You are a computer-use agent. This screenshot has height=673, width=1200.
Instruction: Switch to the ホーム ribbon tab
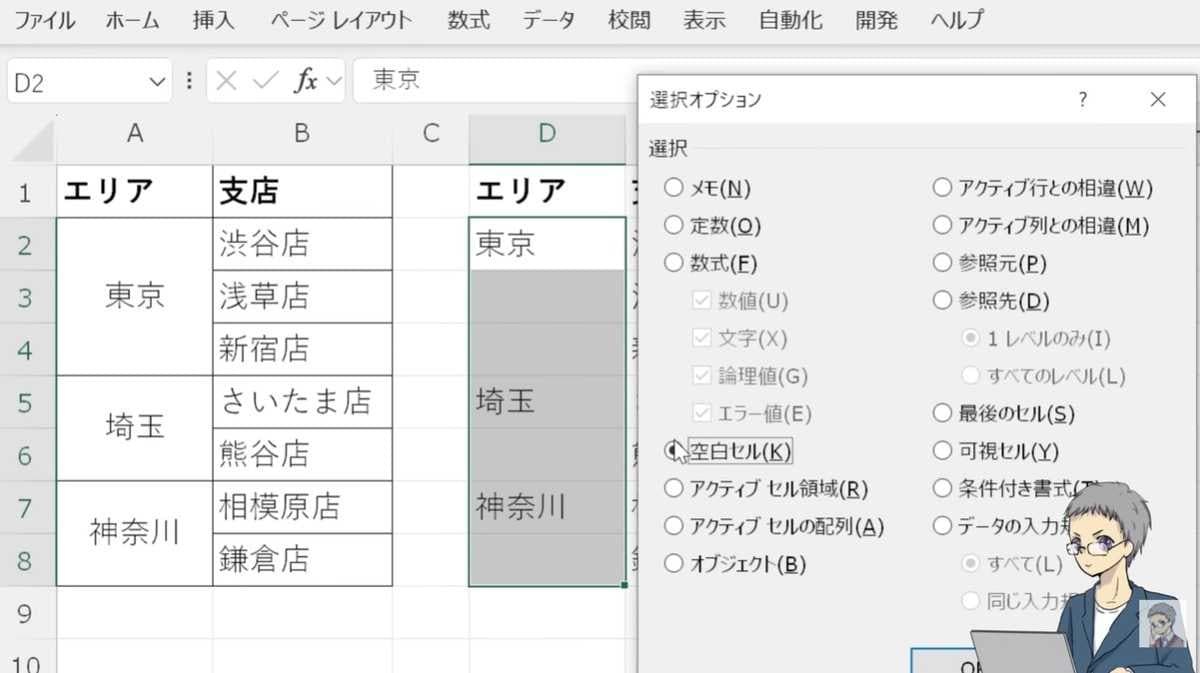pyautogui.click(x=132, y=20)
